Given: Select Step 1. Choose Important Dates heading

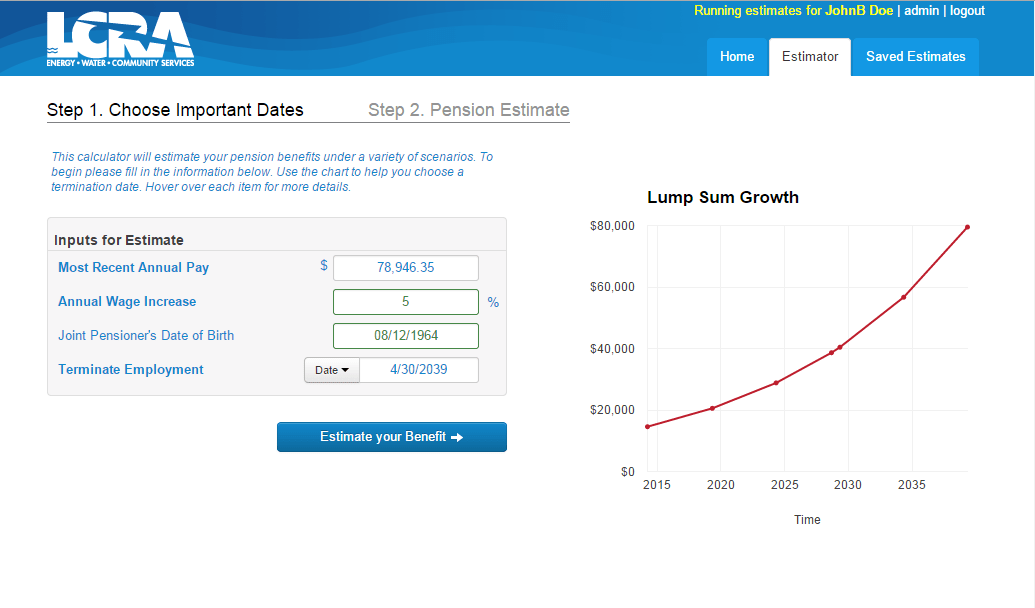Looking at the screenshot, I should pyautogui.click(x=175, y=110).
